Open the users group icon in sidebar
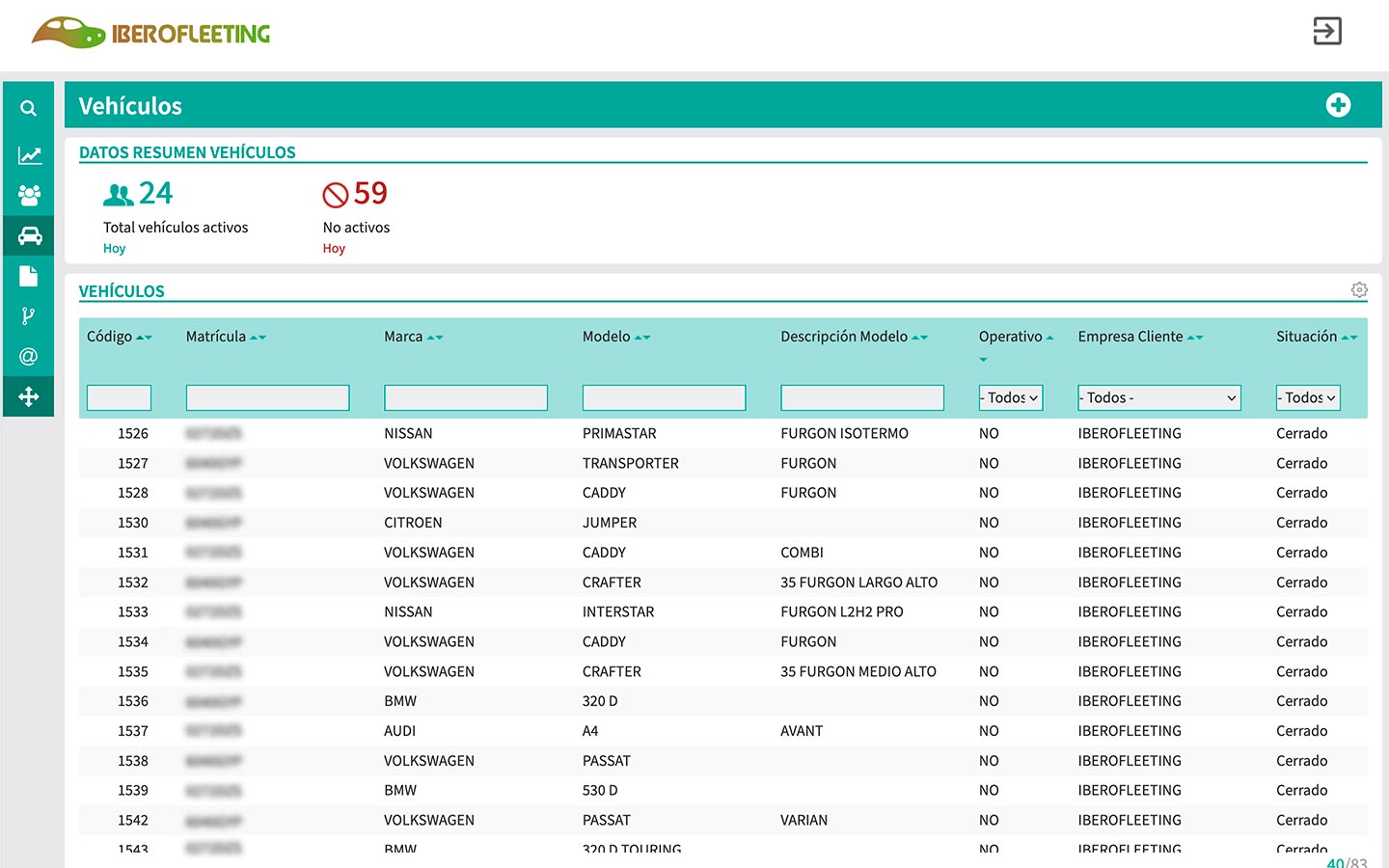This screenshot has width=1389, height=868. coord(29,196)
